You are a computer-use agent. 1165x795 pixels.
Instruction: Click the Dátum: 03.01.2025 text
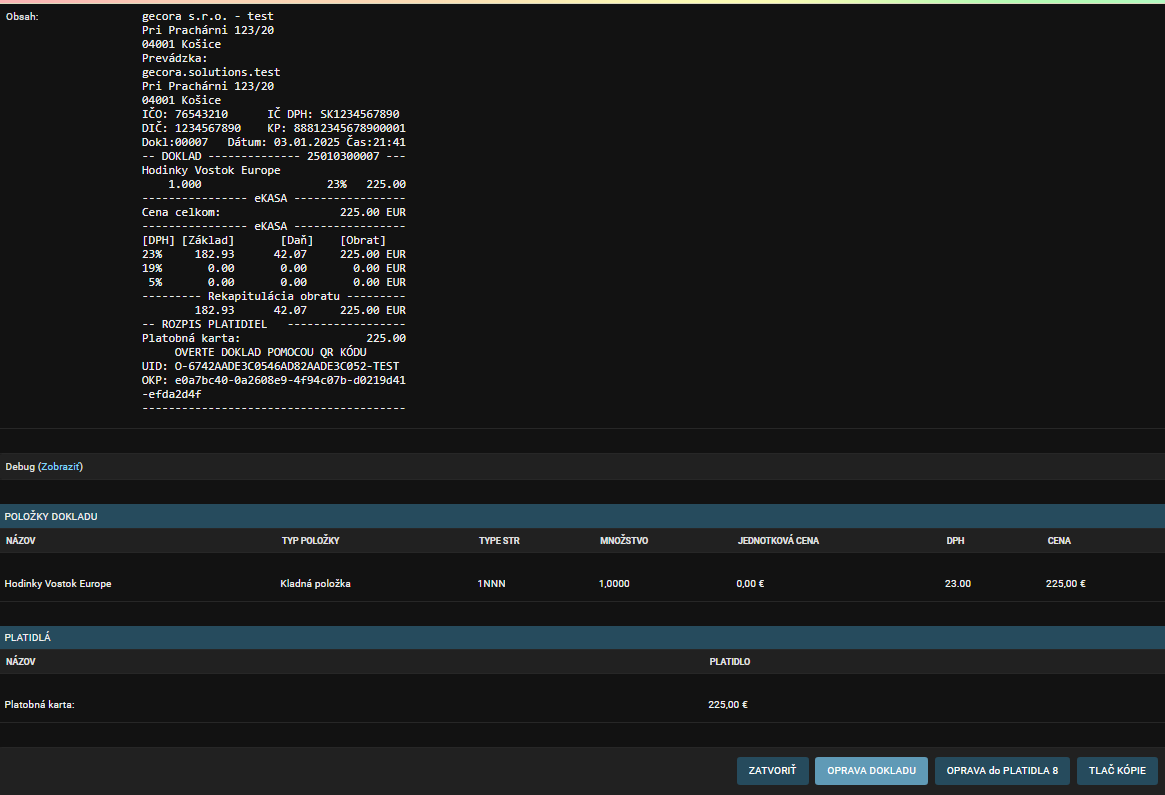point(283,143)
